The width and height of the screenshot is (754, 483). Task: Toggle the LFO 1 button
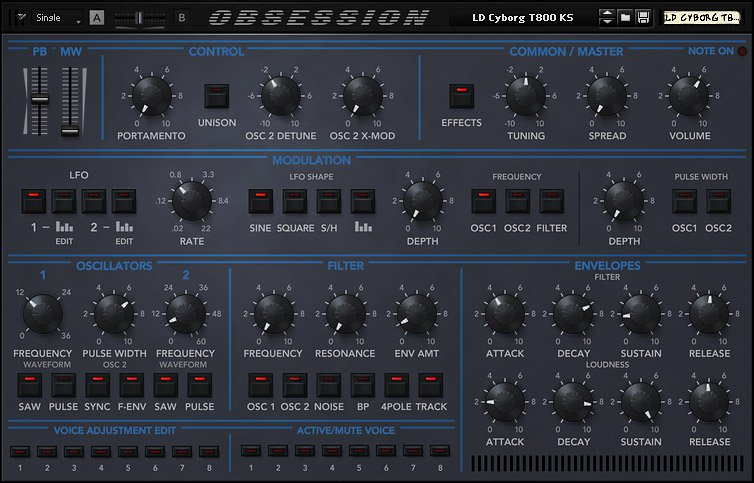pos(34,201)
